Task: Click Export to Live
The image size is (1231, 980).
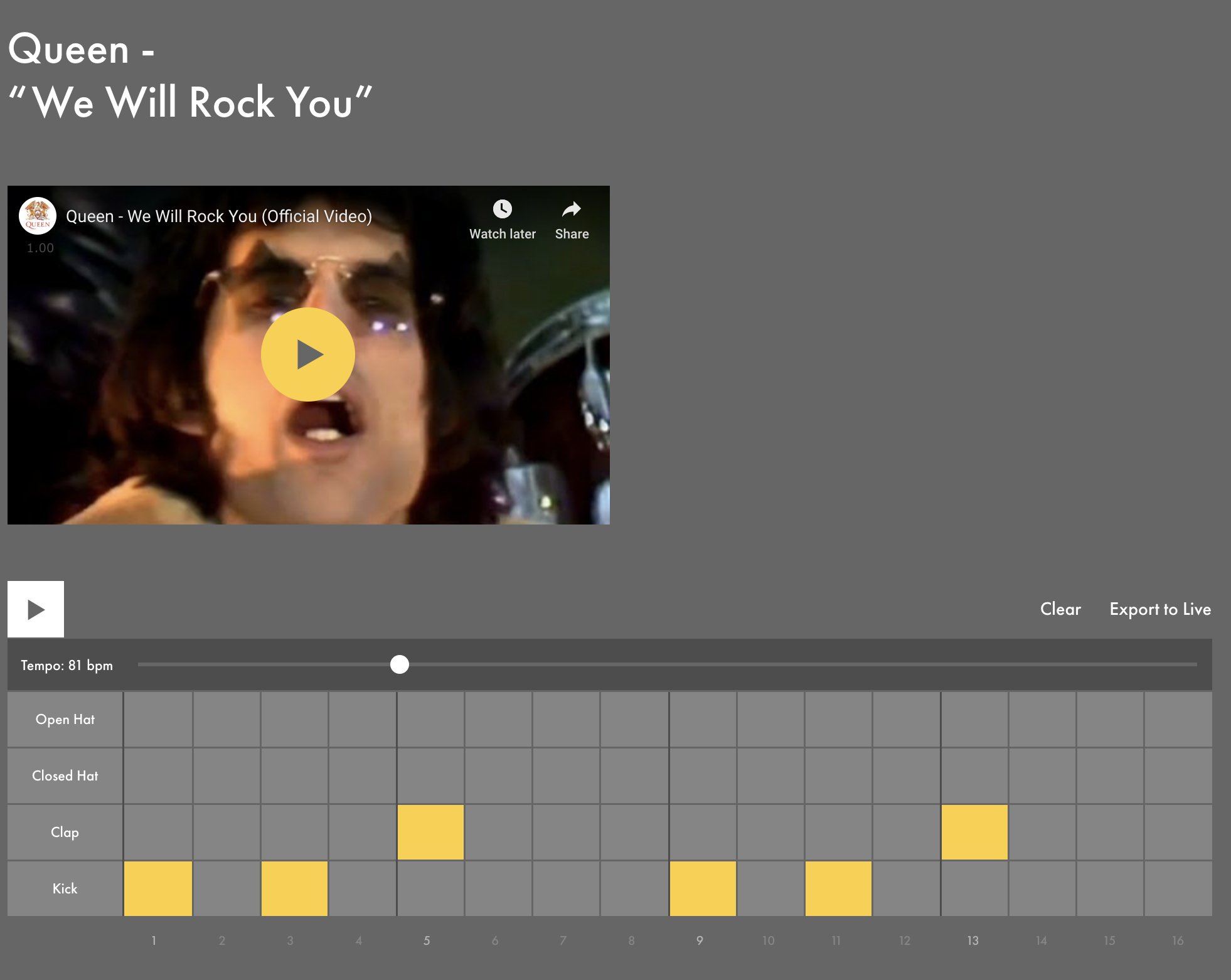Action: pyautogui.click(x=1160, y=609)
